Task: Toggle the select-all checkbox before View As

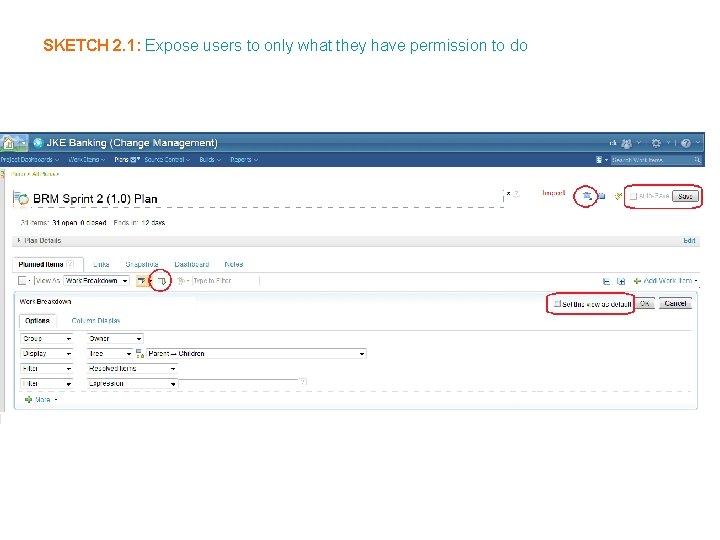Action: 22,281
